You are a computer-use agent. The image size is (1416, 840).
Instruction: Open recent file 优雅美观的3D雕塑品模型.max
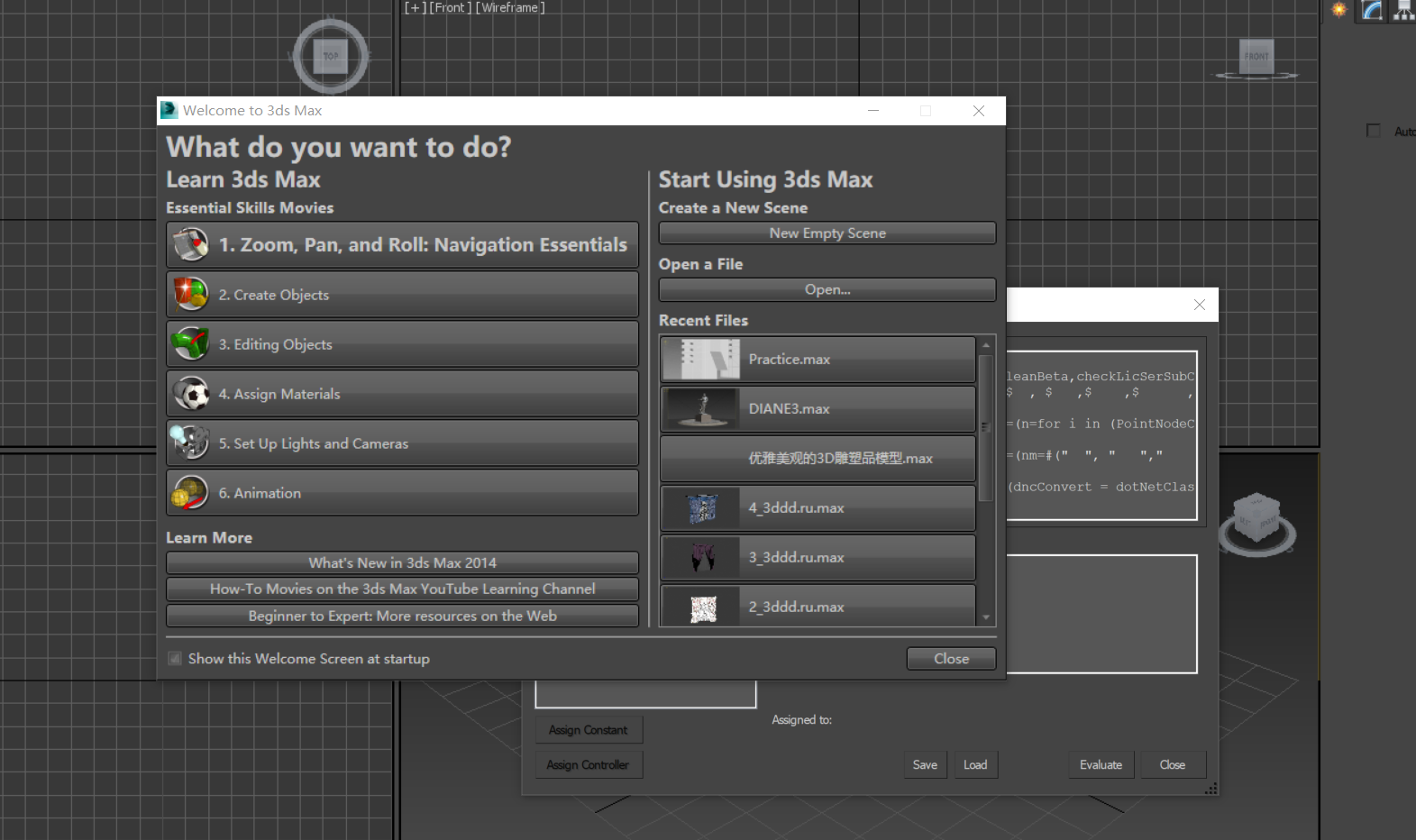pyautogui.click(x=818, y=458)
